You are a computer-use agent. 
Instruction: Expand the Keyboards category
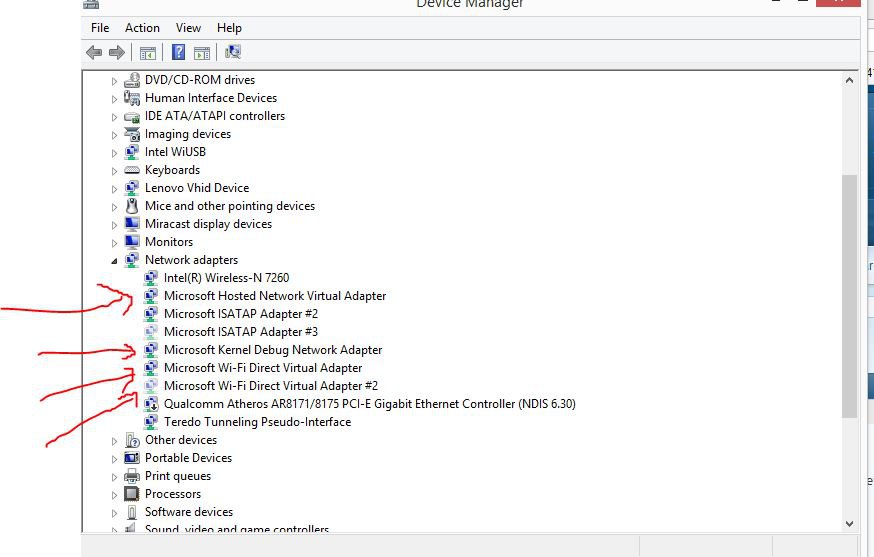(x=114, y=170)
